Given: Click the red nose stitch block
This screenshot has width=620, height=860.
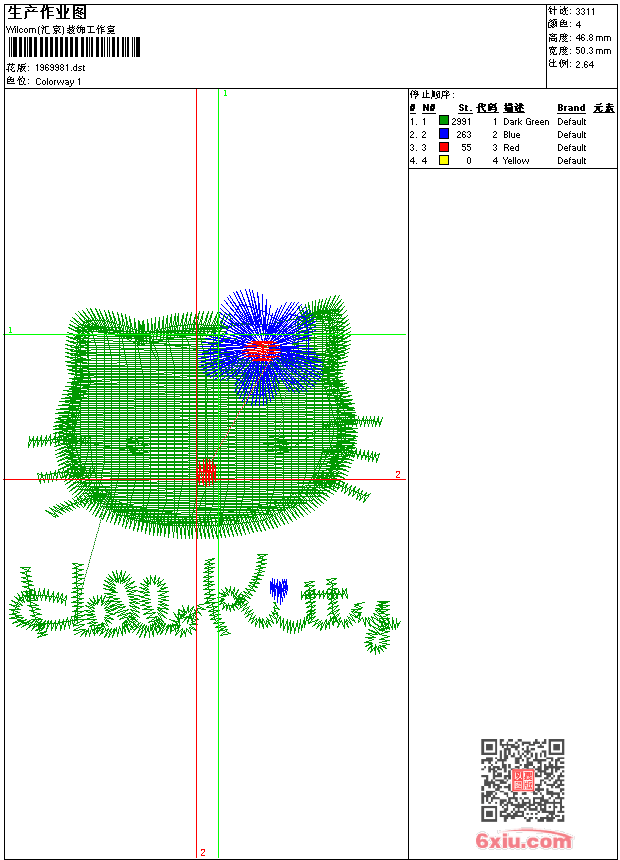Looking at the screenshot, I should [x=207, y=473].
